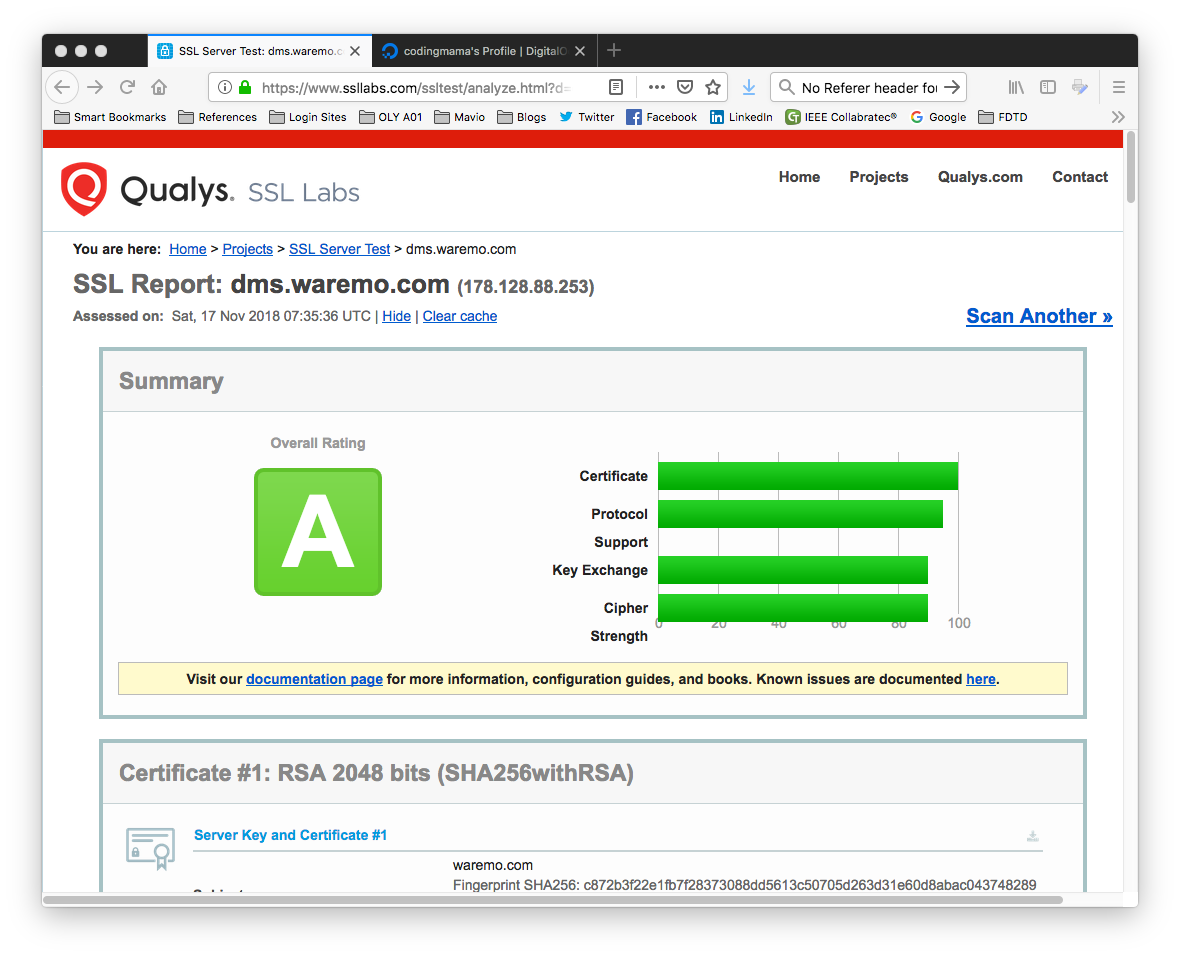Download Server Key and Certificate #1 icon
This screenshot has width=1180, height=957.
1032,836
